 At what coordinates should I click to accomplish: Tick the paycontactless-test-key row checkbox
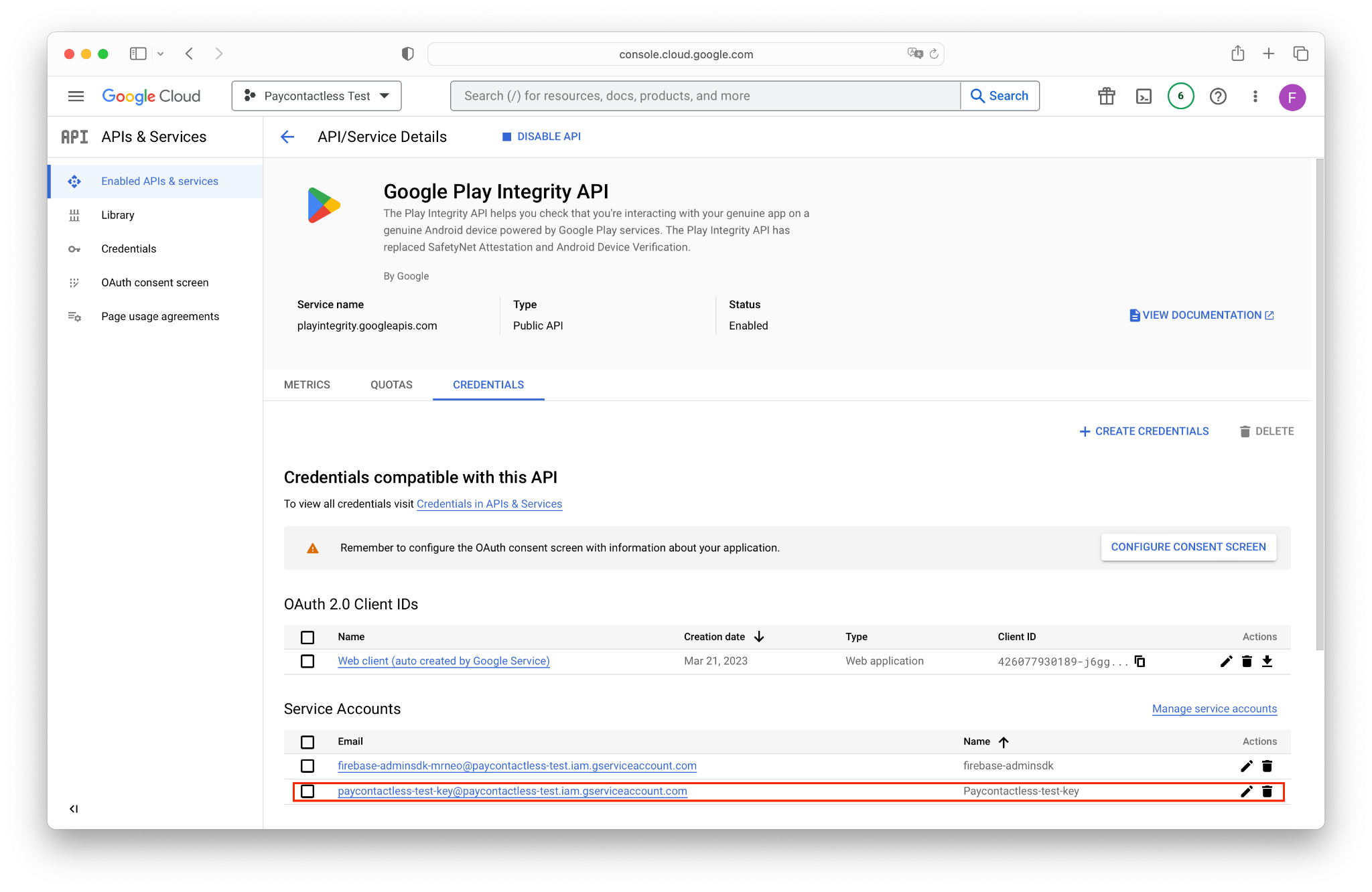tap(307, 792)
